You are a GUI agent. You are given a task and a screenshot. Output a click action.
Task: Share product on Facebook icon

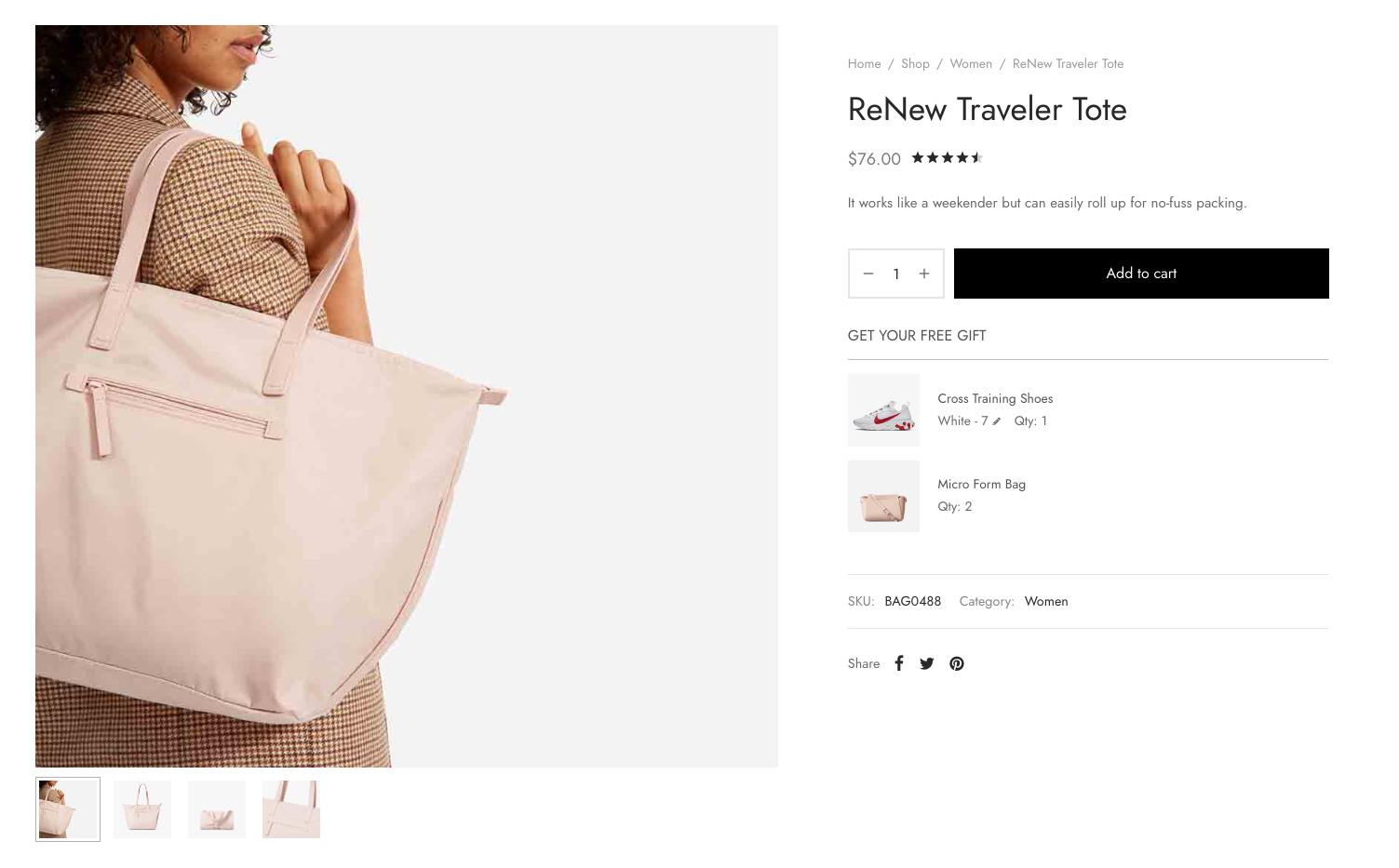click(899, 663)
